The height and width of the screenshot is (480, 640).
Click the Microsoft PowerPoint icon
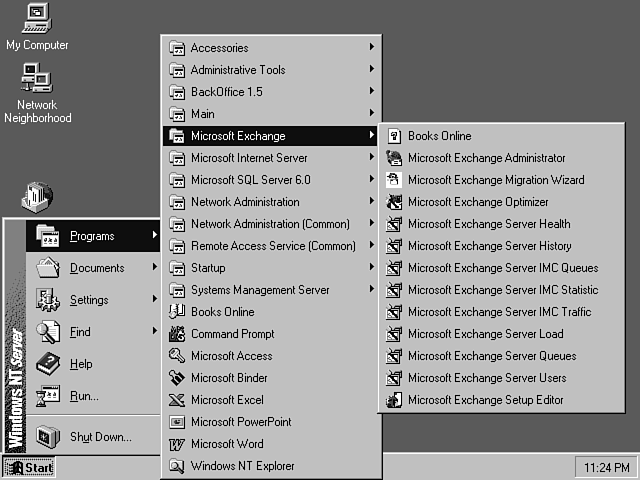click(x=177, y=422)
